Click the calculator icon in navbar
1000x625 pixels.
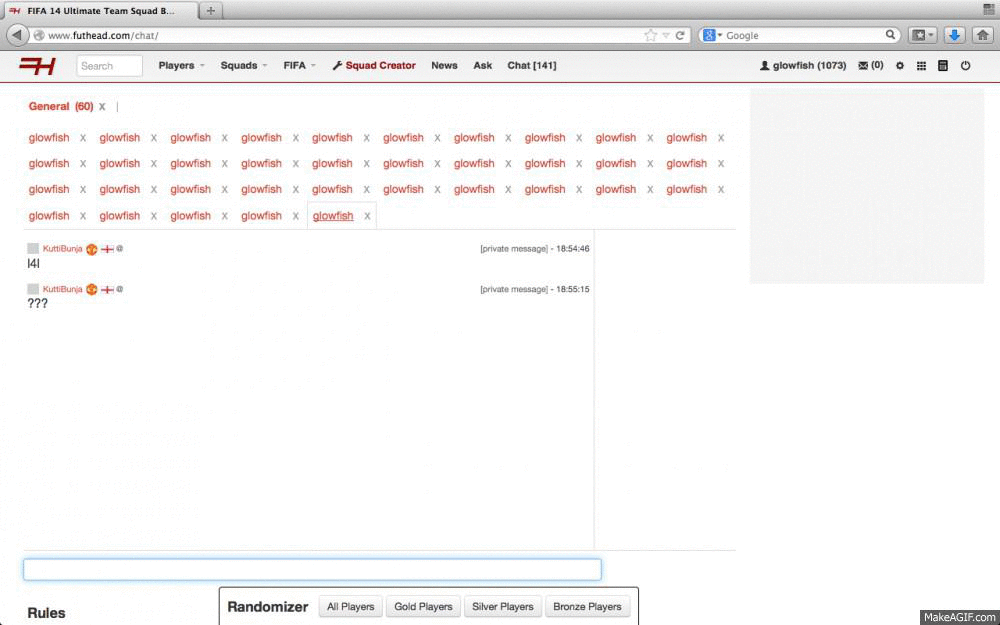coord(943,66)
